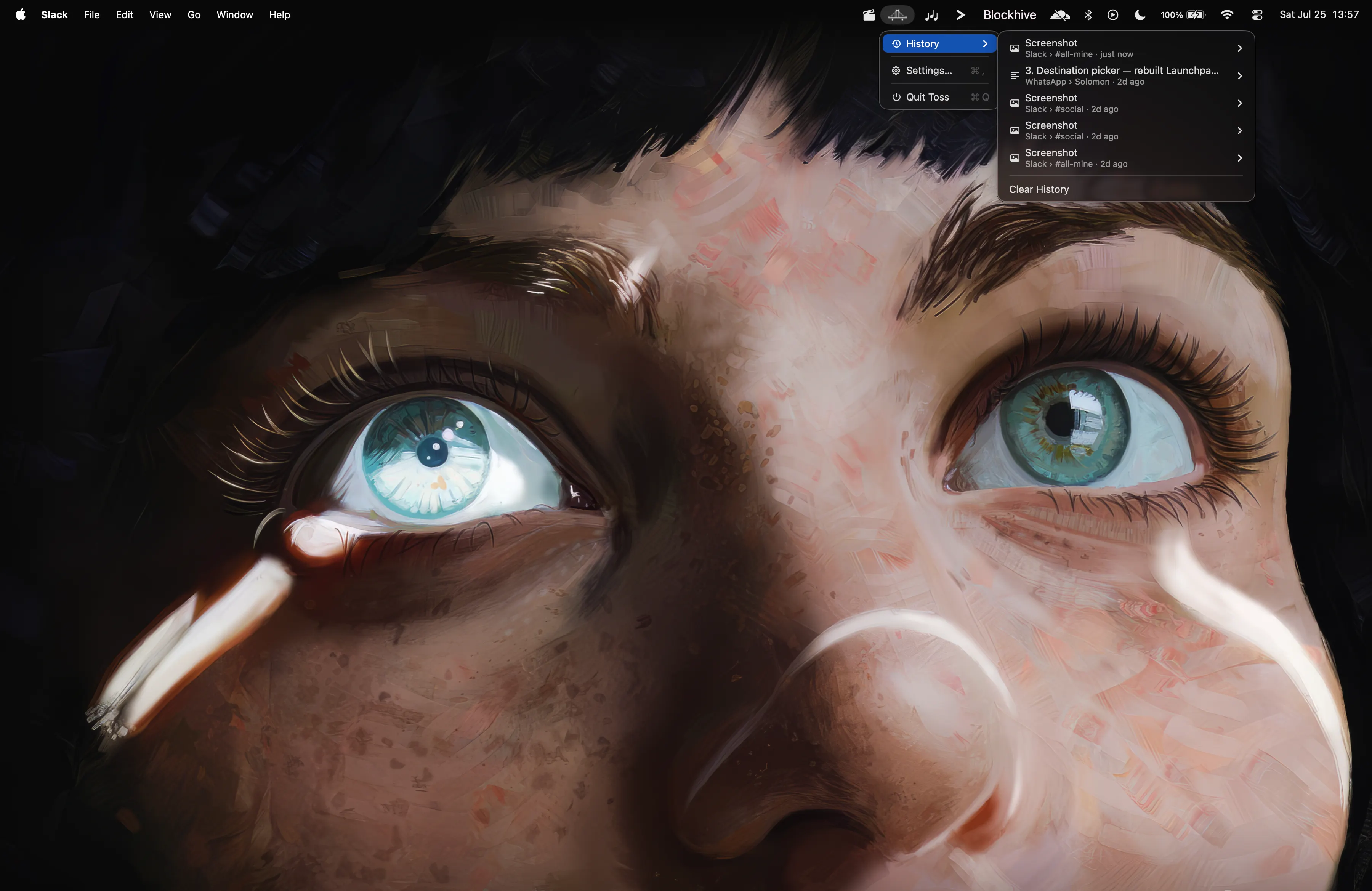Click the crossed-out cloud menu bar icon
This screenshot has height=891, width=1372.
pos(1059,15)
